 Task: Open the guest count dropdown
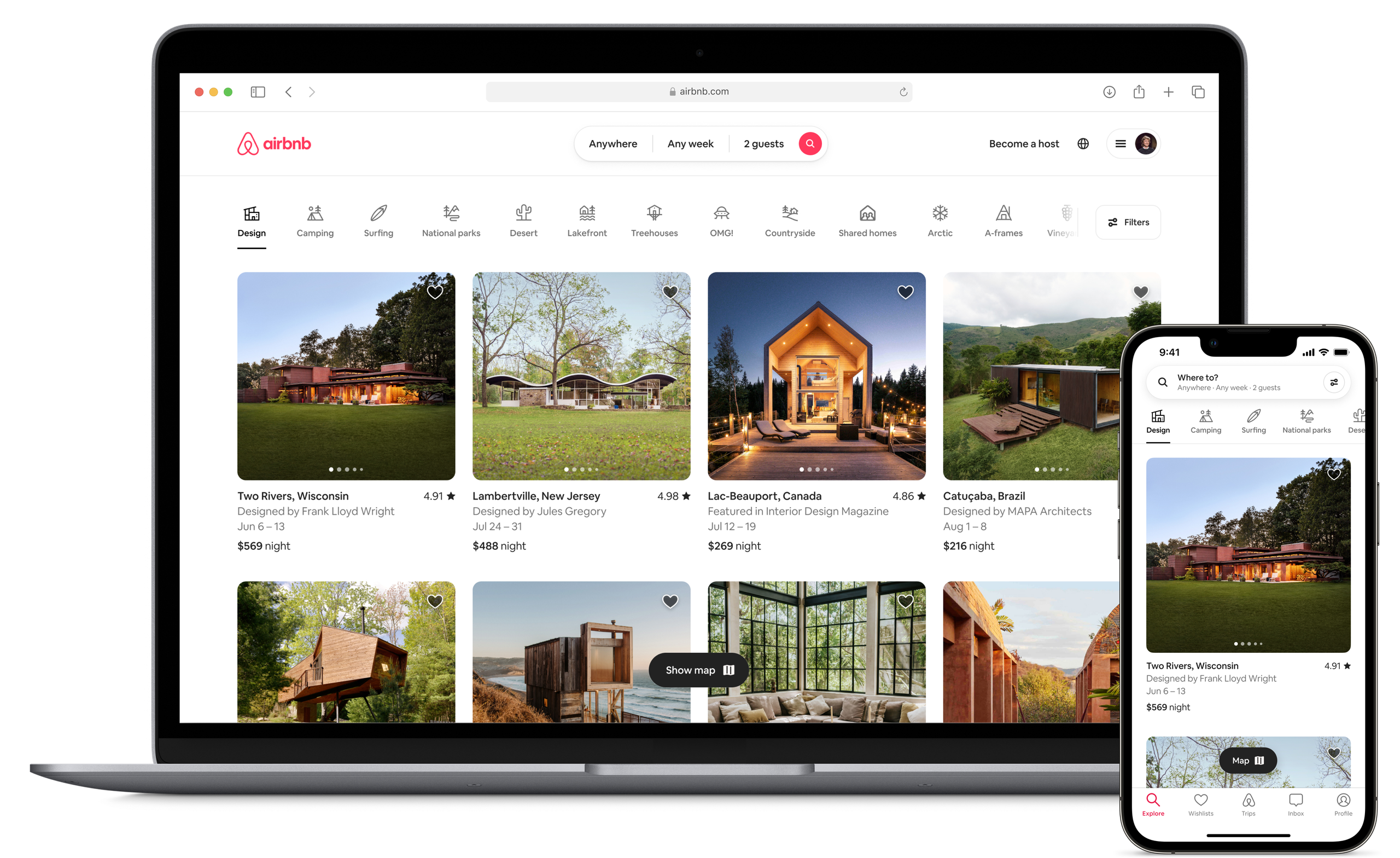pos(762,143)
